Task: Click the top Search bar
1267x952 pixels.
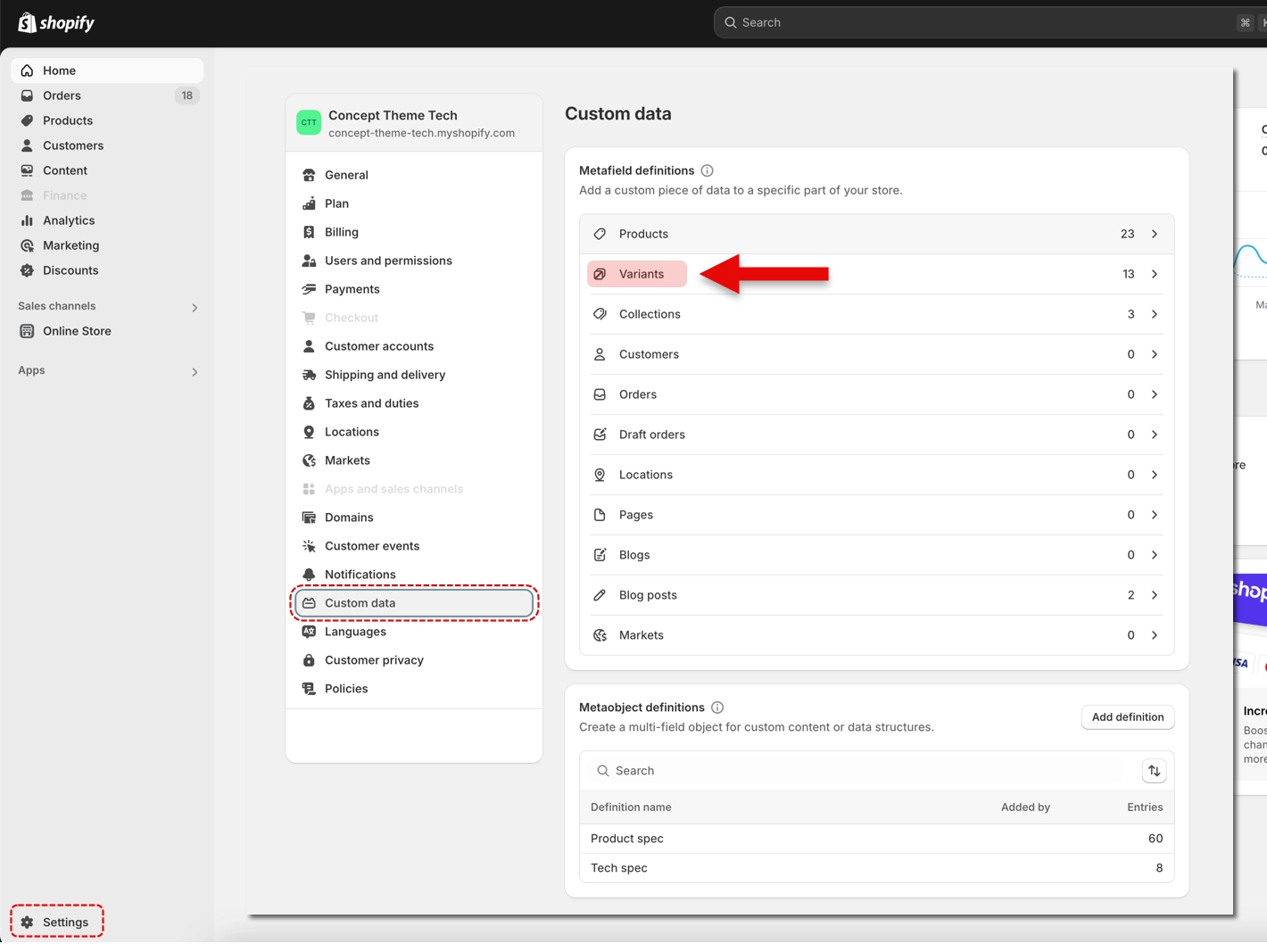Action: click(990, 22)
